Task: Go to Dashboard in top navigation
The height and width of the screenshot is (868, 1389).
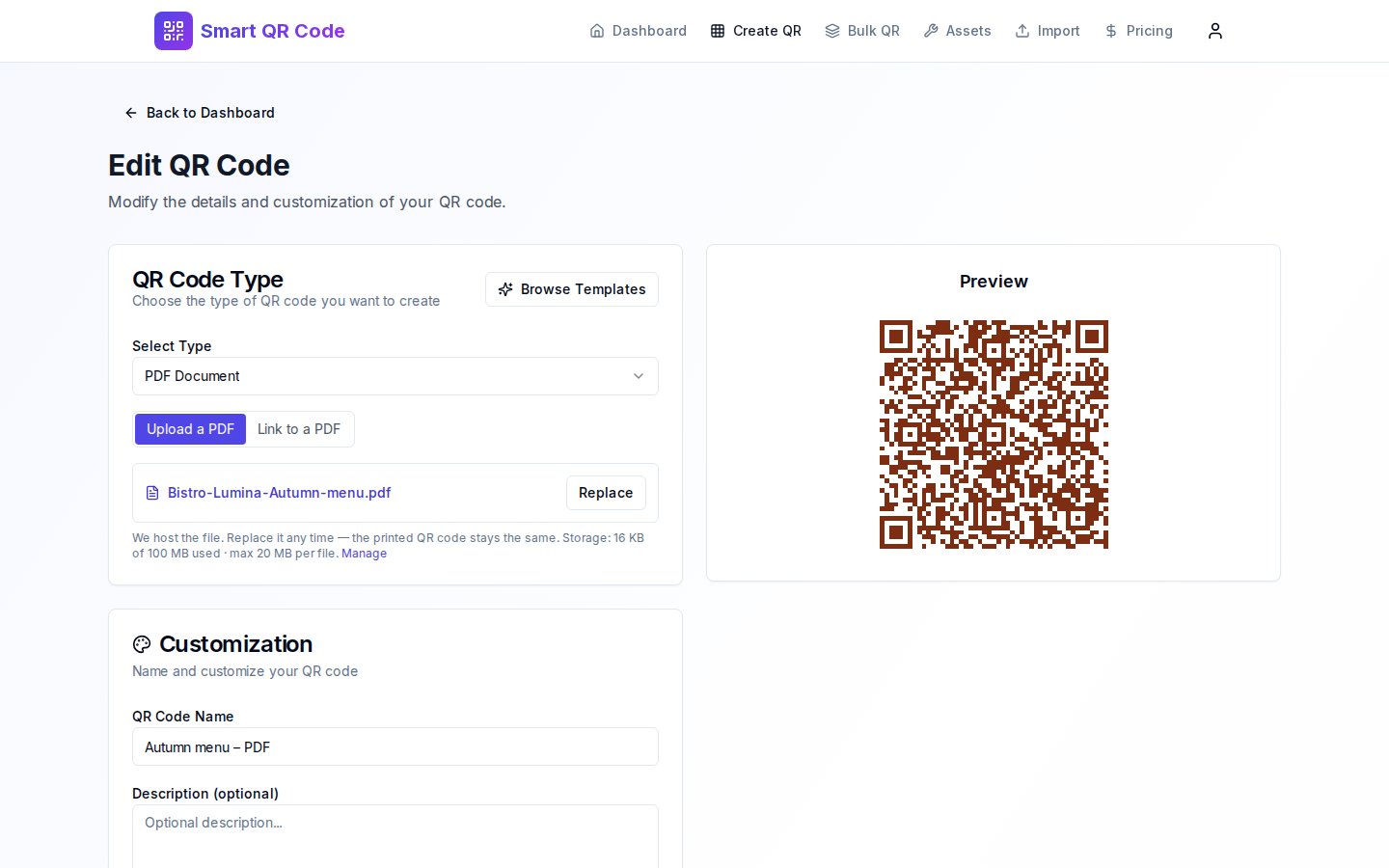Action: coord(639,31)
